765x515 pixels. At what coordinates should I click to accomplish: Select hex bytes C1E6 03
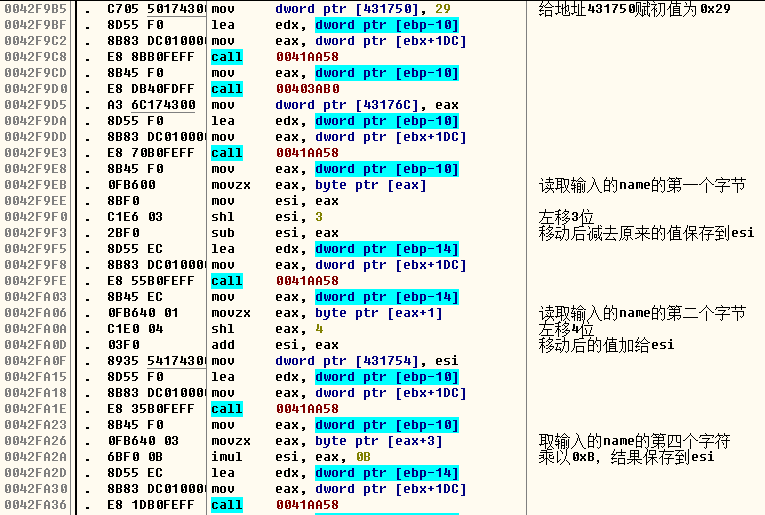click(136, 217)
